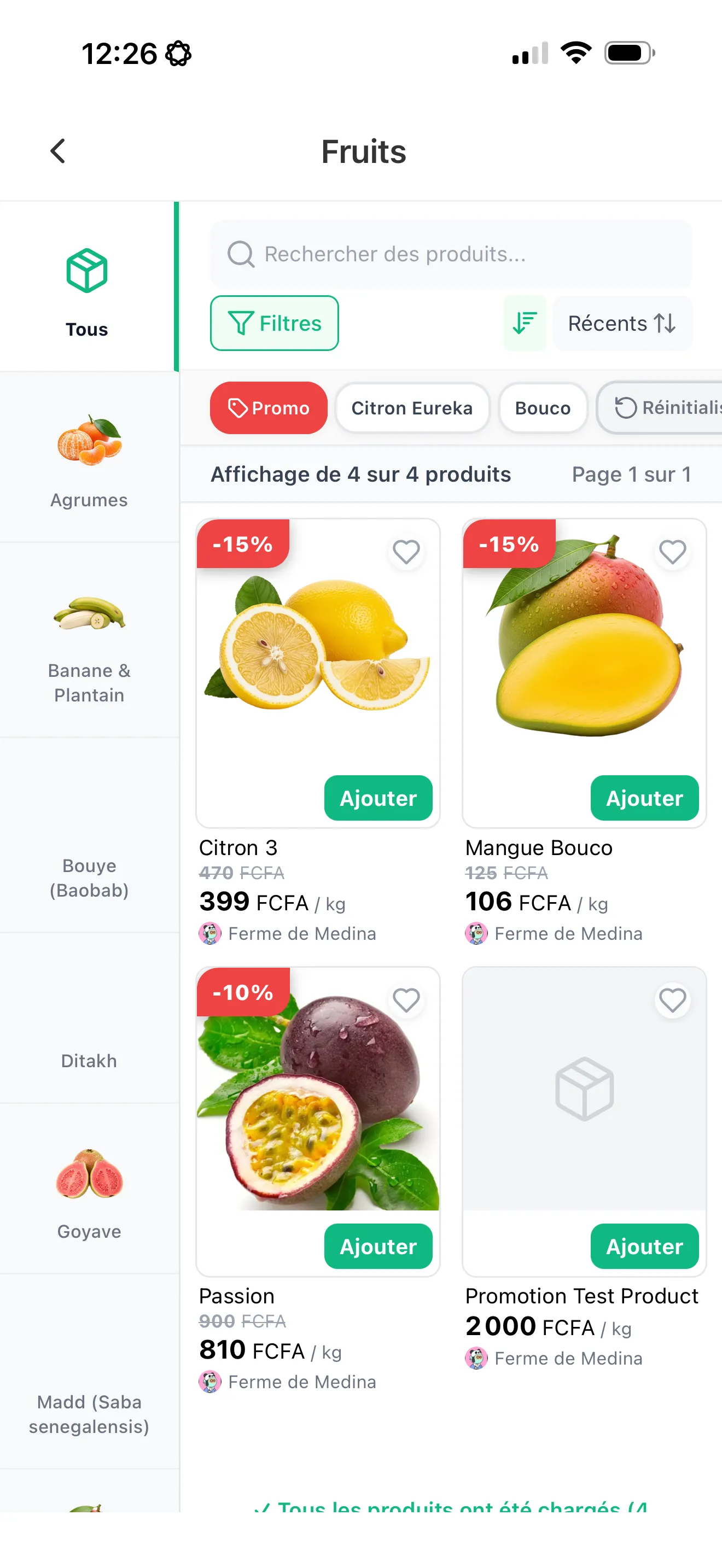This screenshot has height=1568, width=722.
Task: Select the Bouco filter chip
Action: 543,408
